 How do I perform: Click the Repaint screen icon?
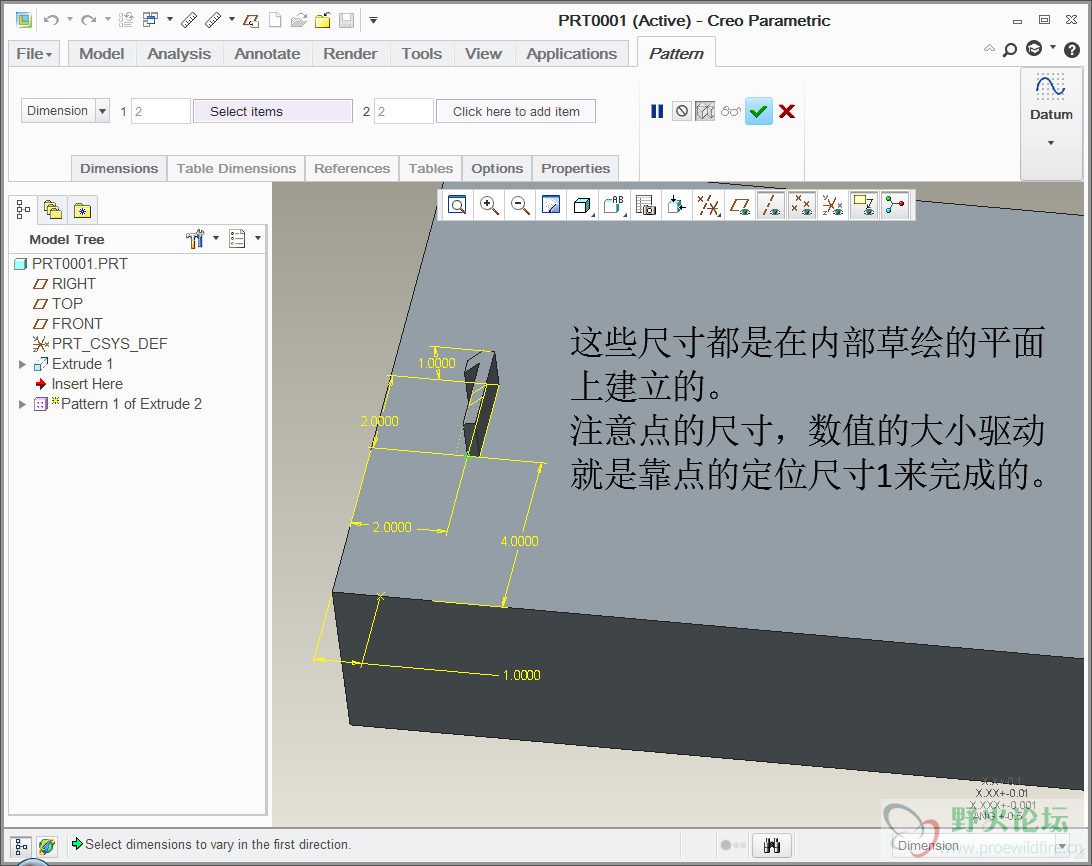551,205
